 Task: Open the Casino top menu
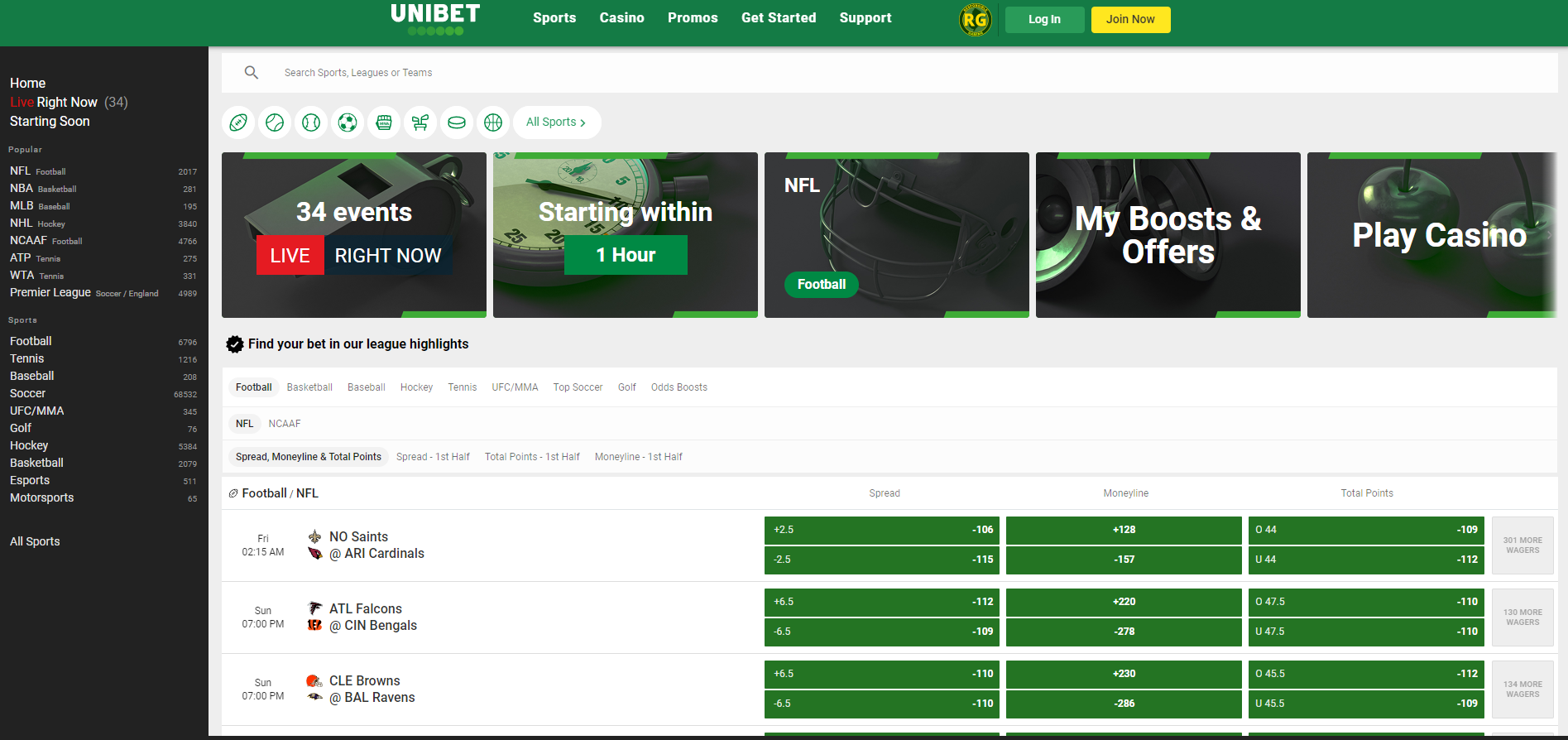coord(622,18)
